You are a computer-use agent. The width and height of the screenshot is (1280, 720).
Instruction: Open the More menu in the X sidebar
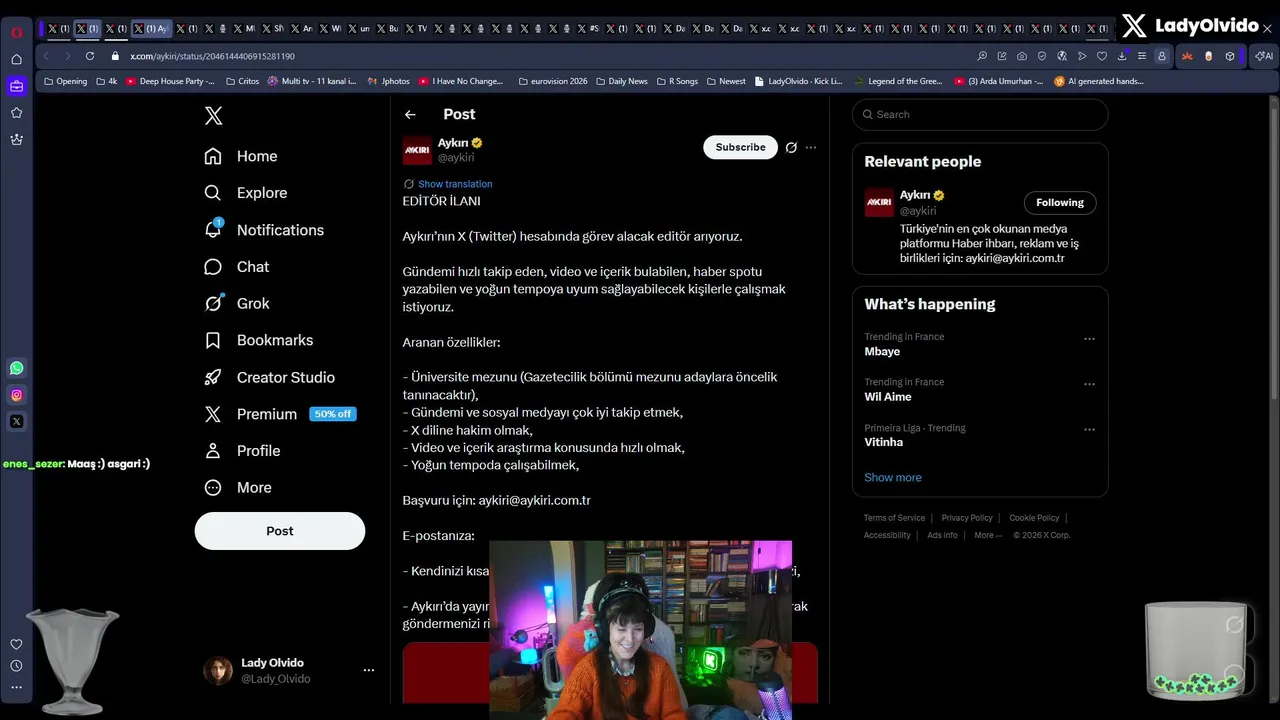click(238, 488)
